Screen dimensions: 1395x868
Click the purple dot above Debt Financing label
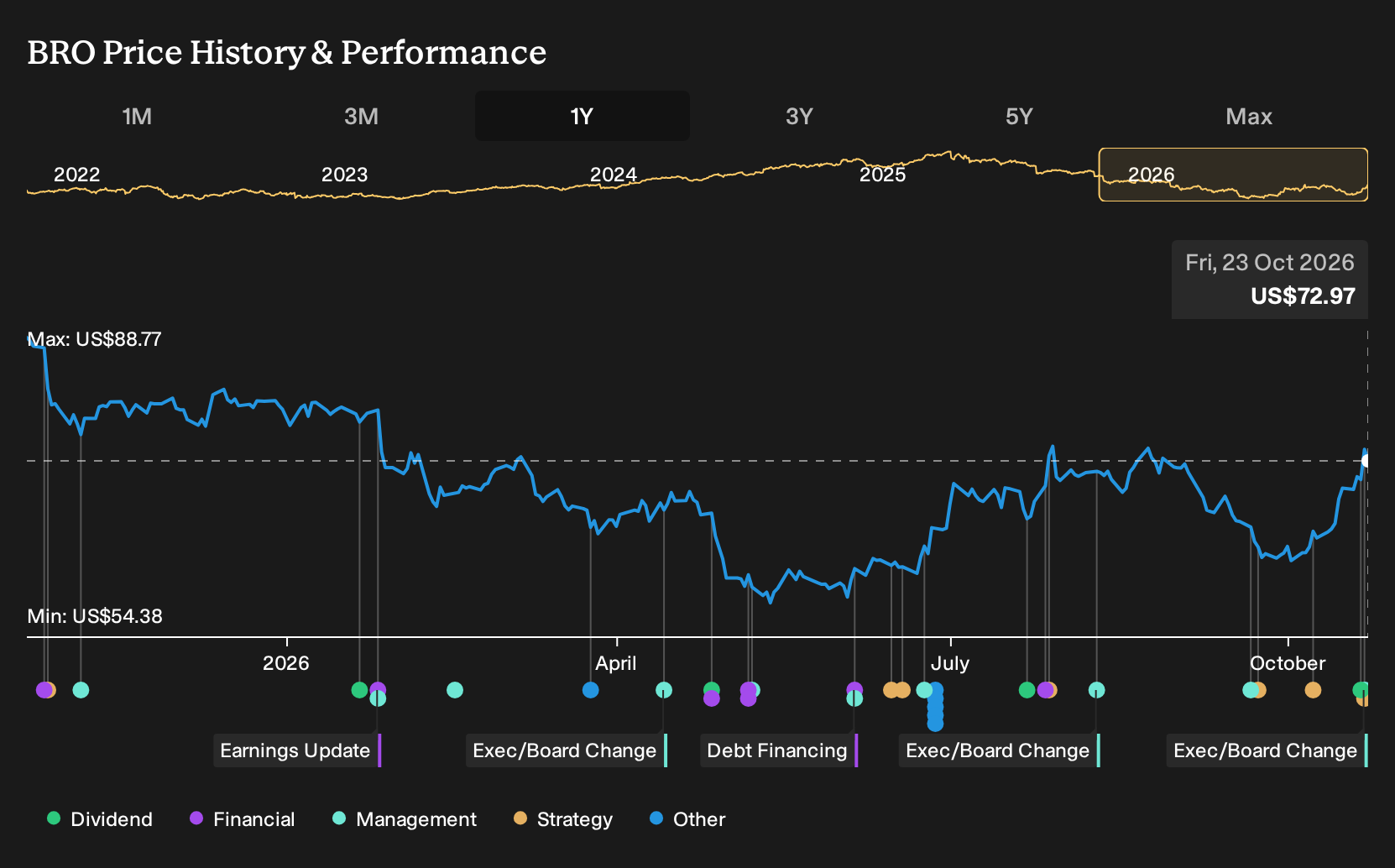point(854,688)
